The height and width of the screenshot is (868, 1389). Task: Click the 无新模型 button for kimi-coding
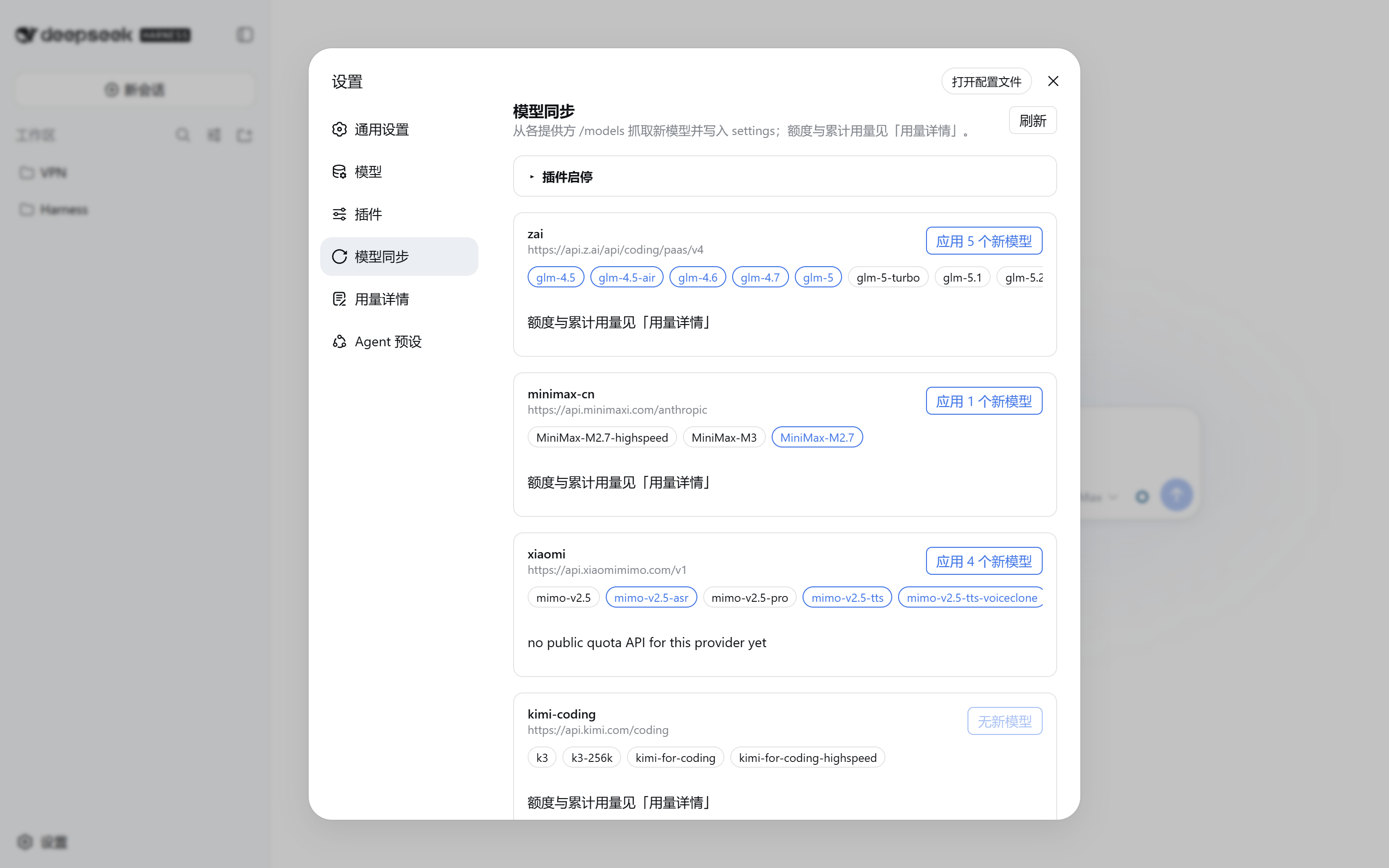[x=1005, y=721]
